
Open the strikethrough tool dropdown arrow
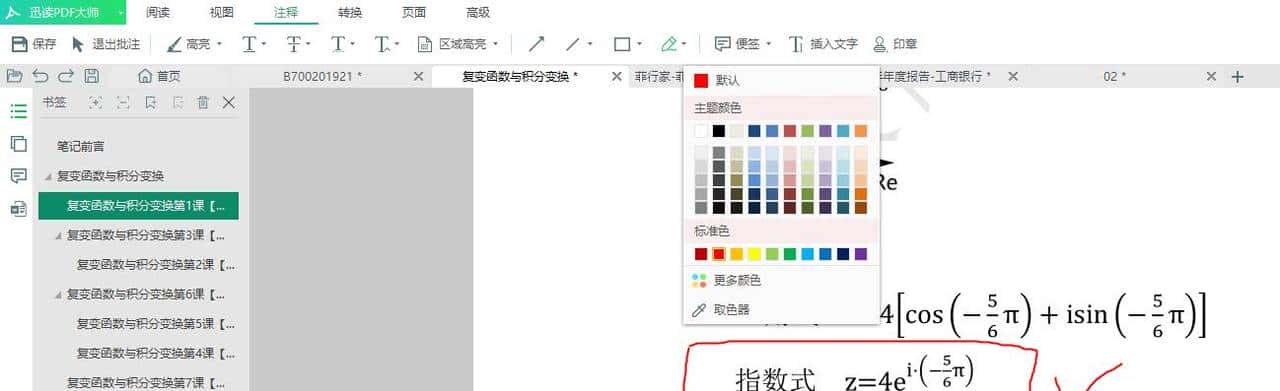click(308, 44)
